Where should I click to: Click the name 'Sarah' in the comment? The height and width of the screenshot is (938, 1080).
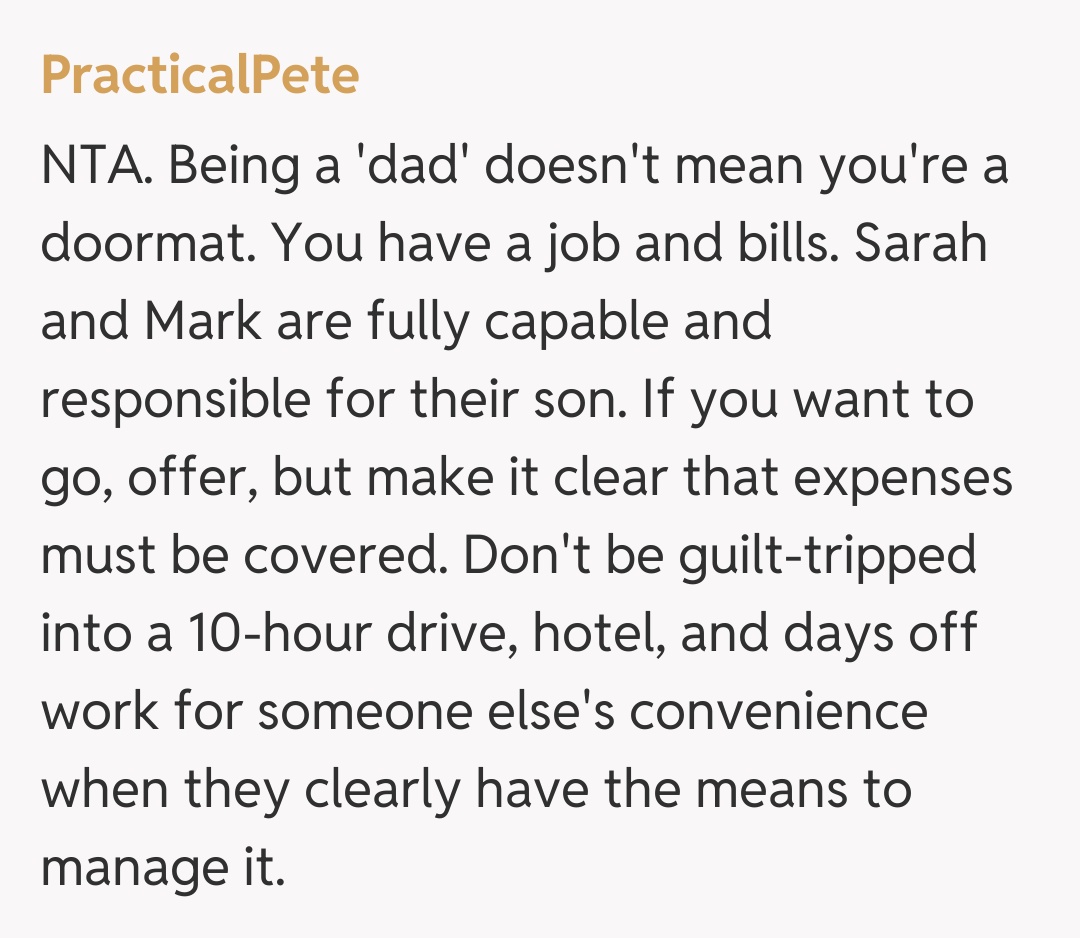click(x=920, y=244)
